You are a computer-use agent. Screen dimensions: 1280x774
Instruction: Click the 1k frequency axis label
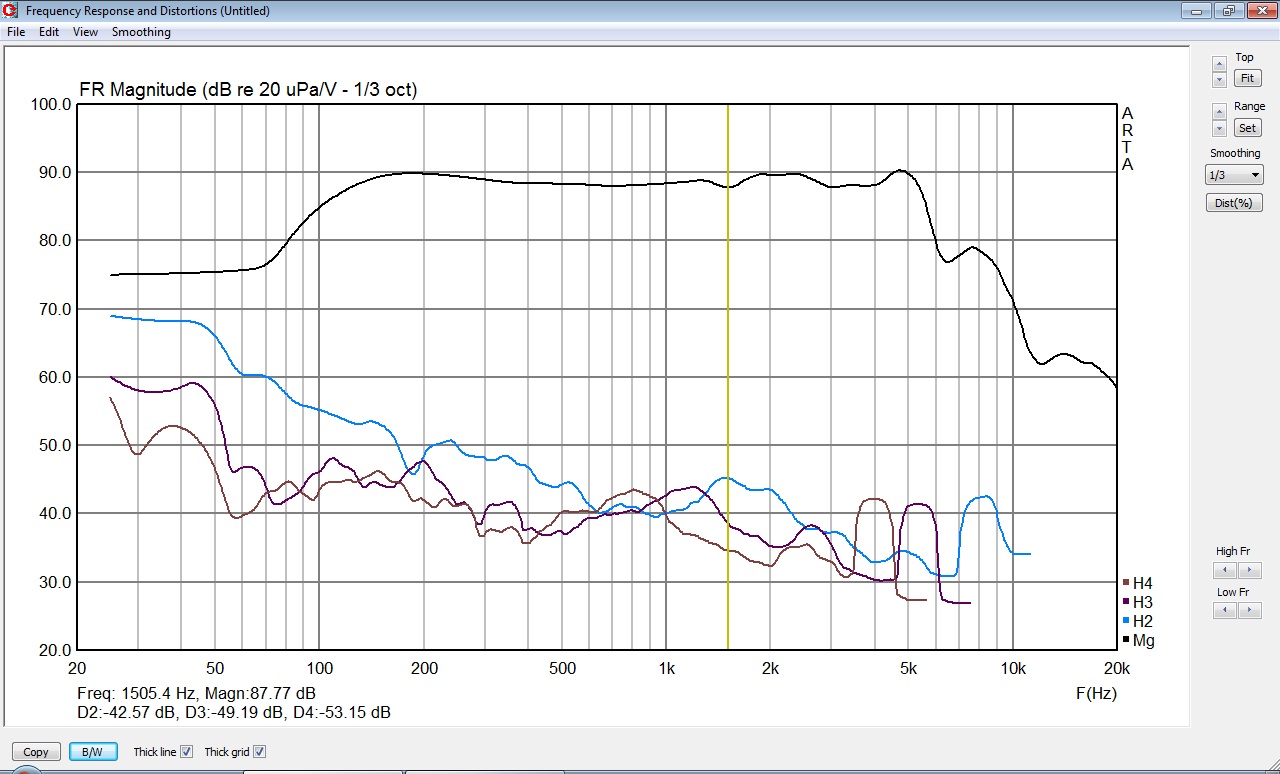tap(666, 668)
